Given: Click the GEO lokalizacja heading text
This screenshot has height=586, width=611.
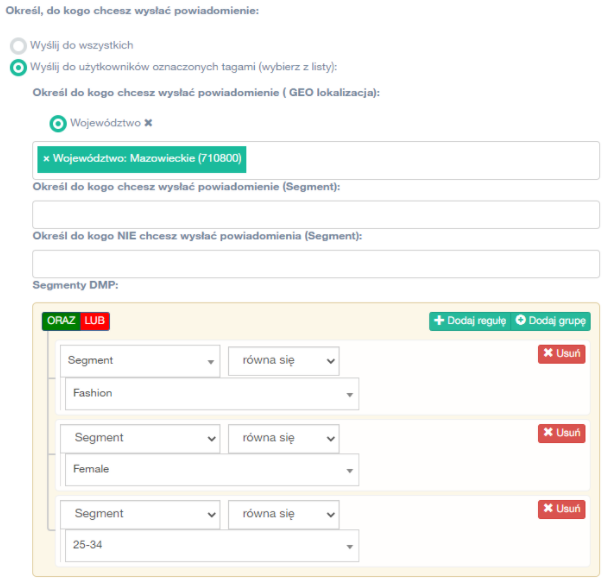Looking at the screenshot, I should [206, 93].
